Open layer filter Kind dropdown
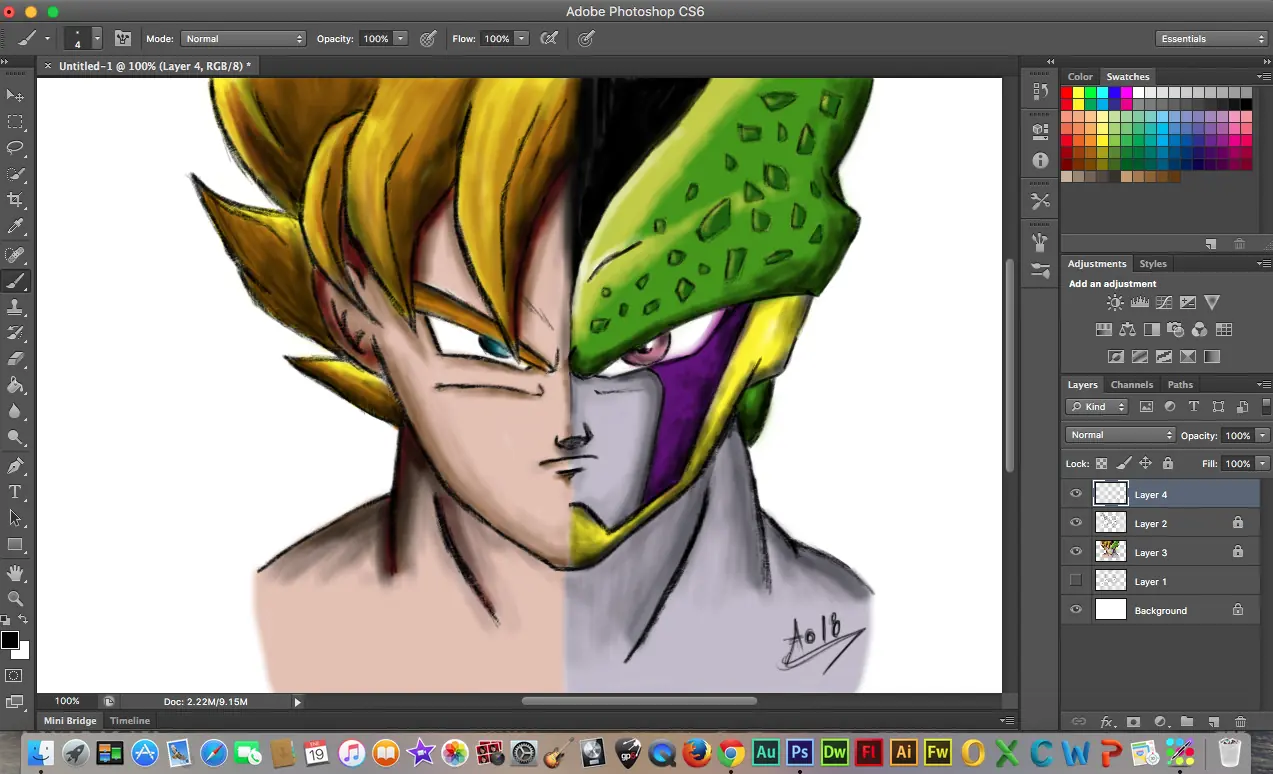The height and width of the screenshot is (774, 1273). [x=1097, y=407]
